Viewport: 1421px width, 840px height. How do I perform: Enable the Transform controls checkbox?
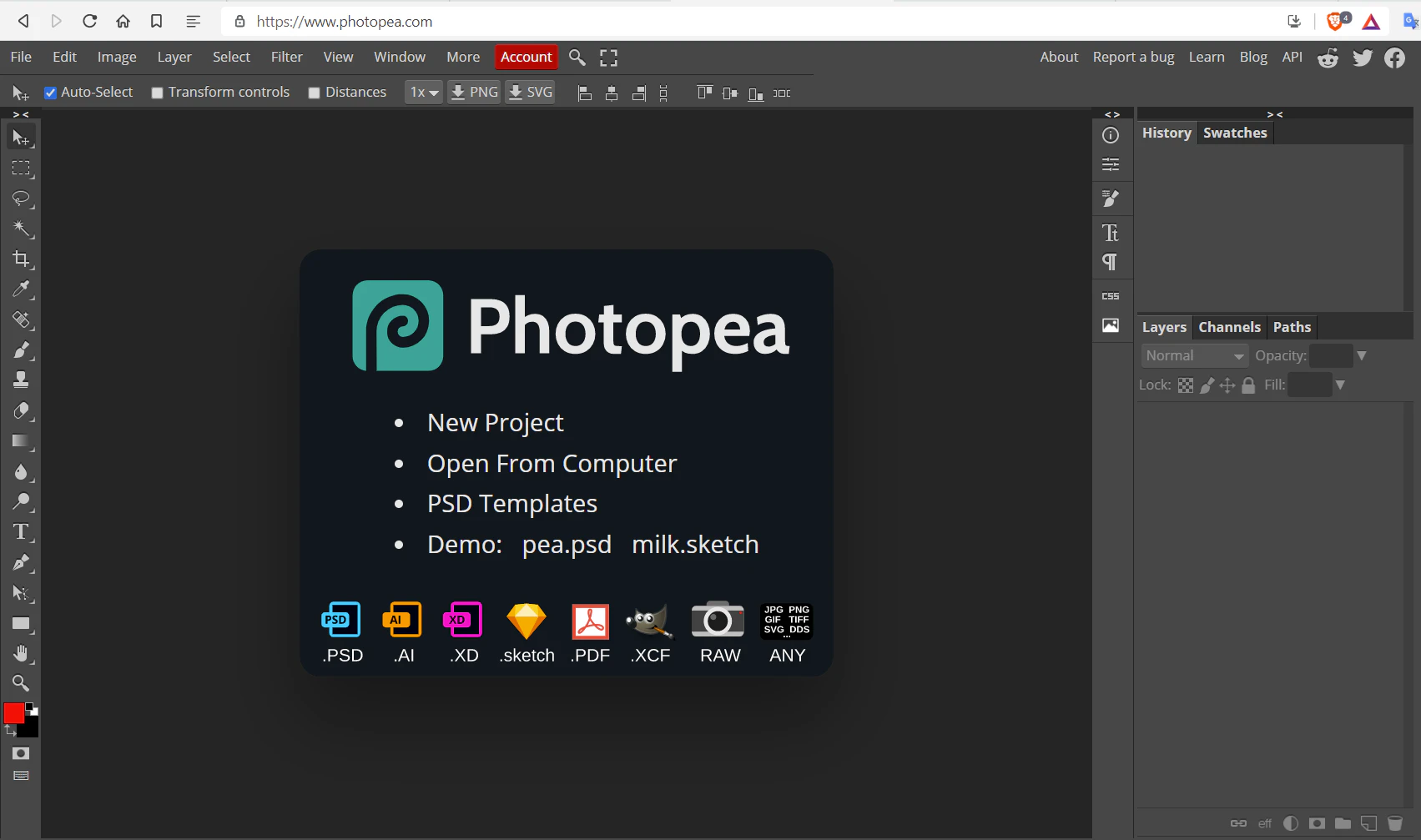(x=157, y=92)
